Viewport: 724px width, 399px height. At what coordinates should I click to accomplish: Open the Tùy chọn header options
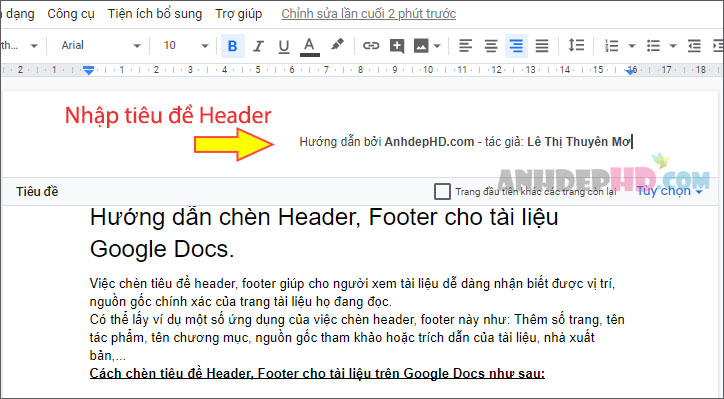(x=669, y=191)
